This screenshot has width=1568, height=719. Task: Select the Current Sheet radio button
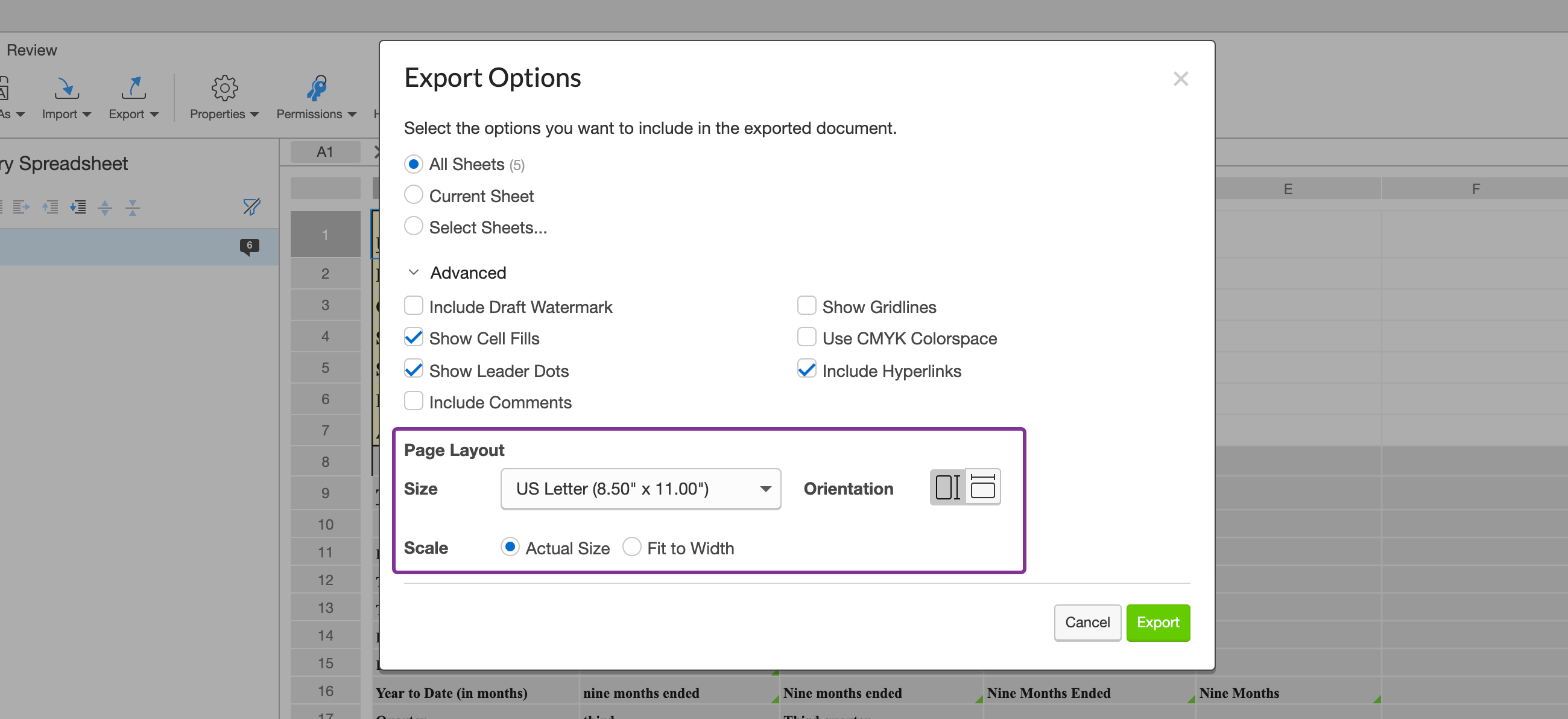coord(413,194)
